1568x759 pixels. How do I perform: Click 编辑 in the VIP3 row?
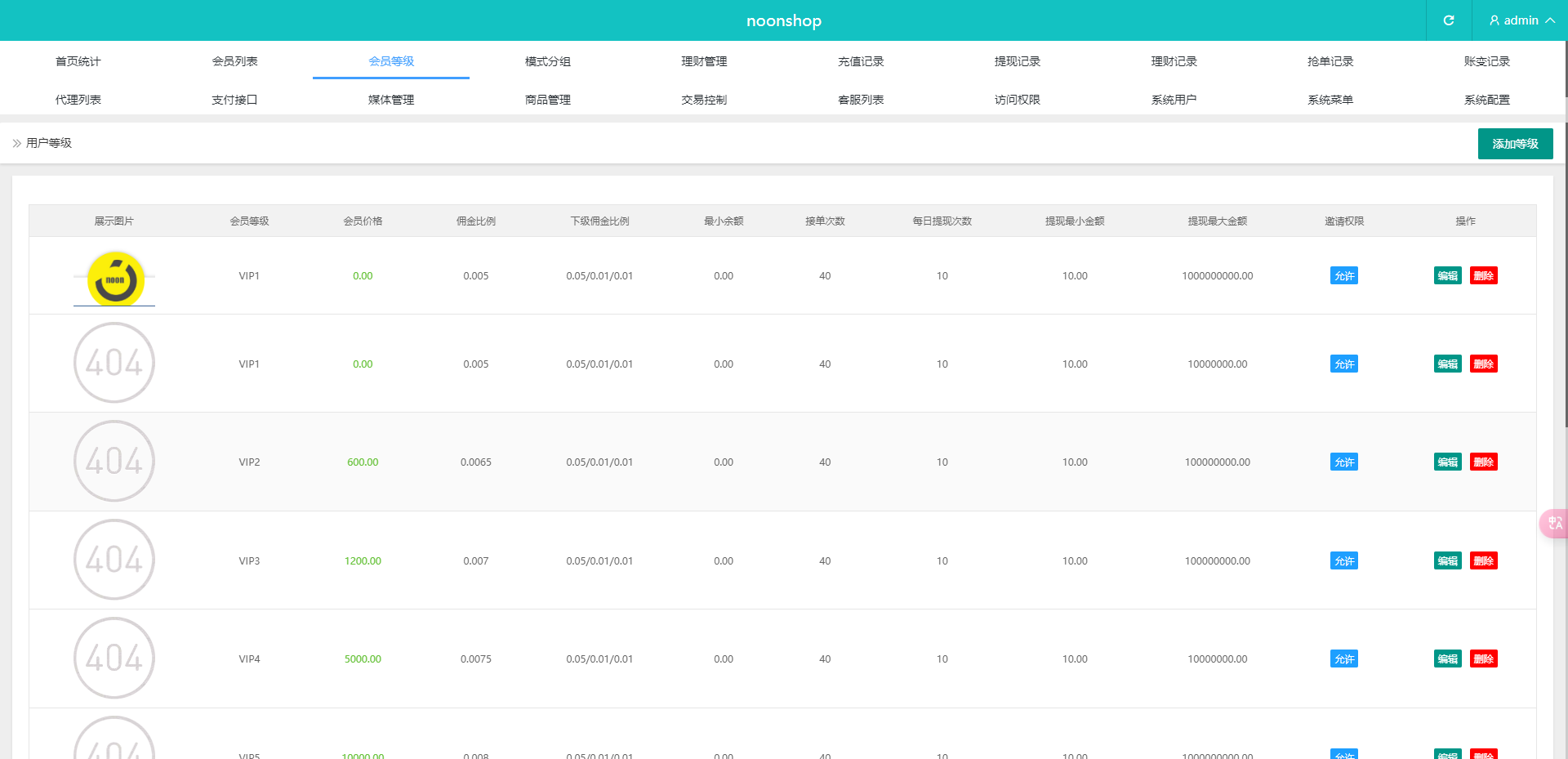click(1448, 560)
